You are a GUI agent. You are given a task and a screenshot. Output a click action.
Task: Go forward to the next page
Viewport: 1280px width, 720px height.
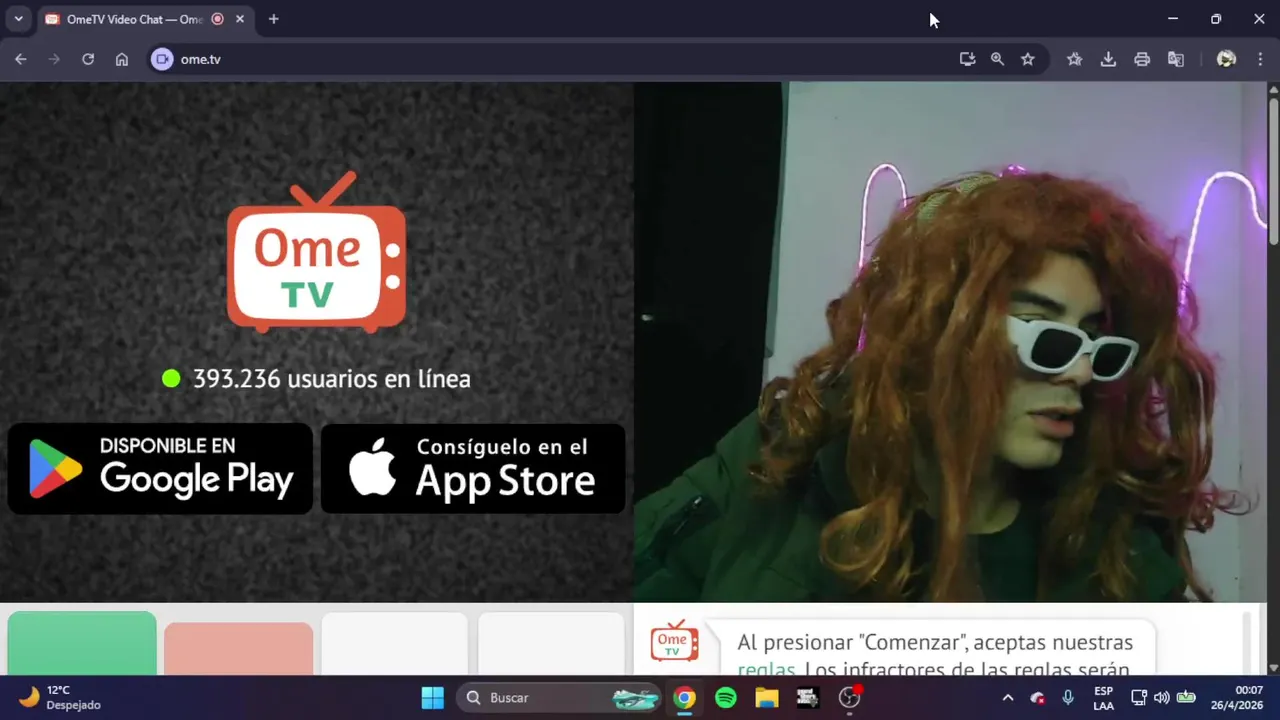click(x=54, y=59)
